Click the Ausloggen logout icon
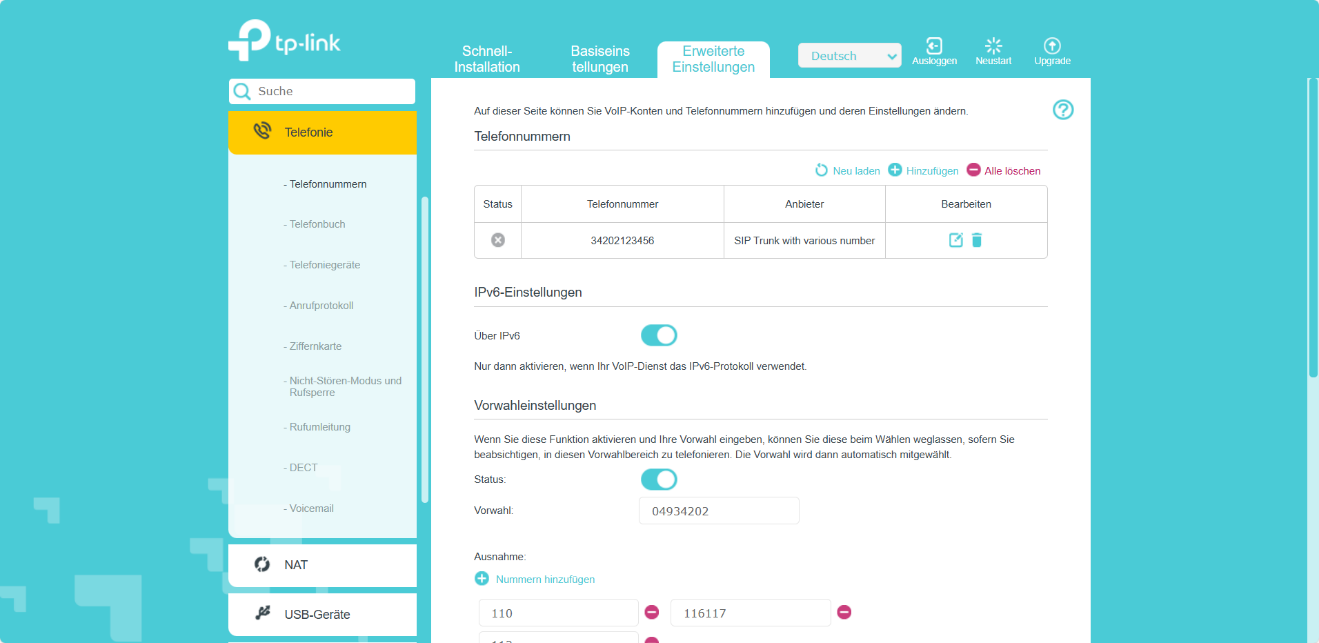Screen dimensions: 1319x643 (x=934, y=46)
